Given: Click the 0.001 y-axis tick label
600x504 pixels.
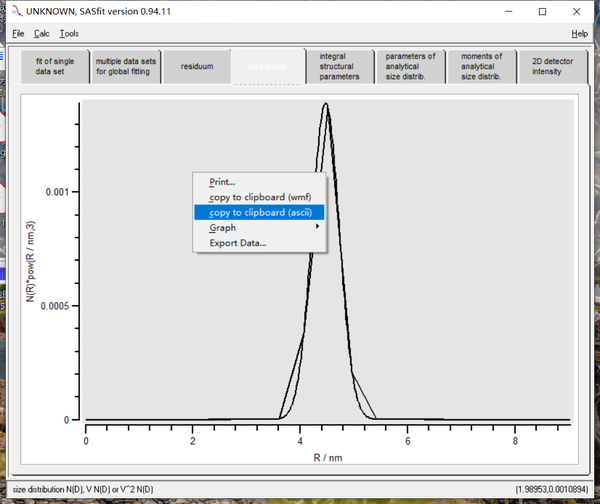Looking at the screenshot, I should tap(57, 192).
